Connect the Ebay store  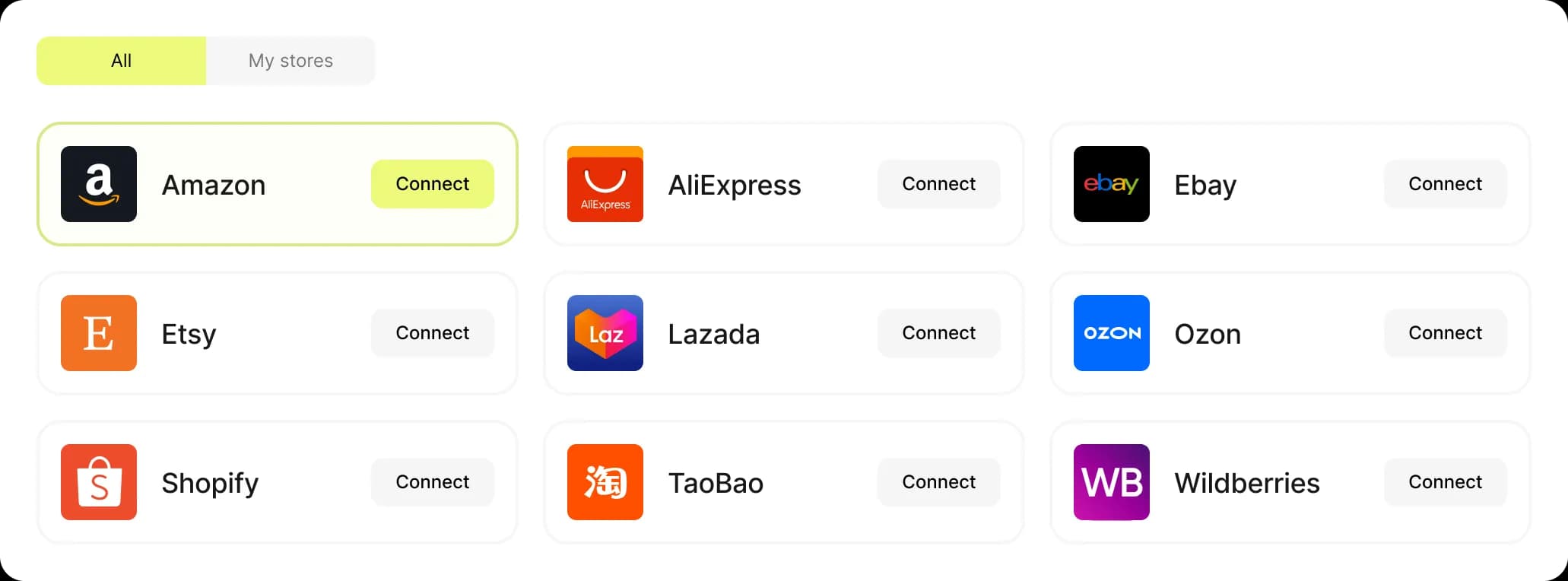pos(1446,184)
